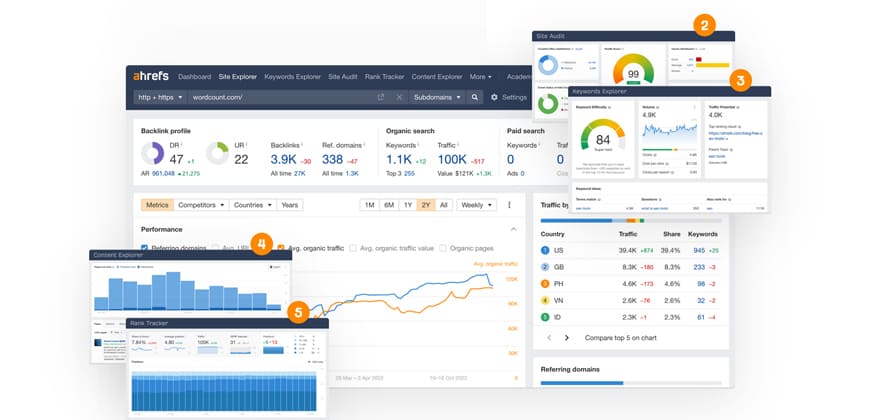Click the info icon beside Ref. domains
This screenshot has height=420, width=870.
pos(364,145)
